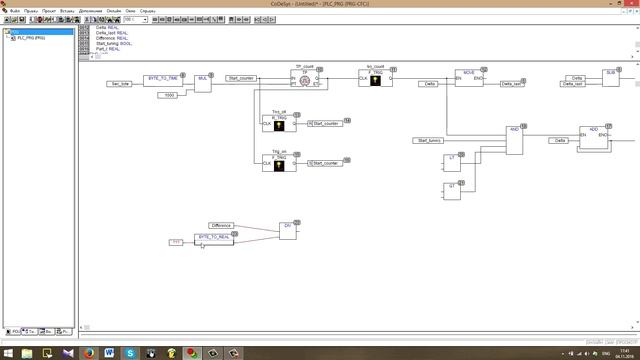Select the LT comparison block
This screenshot has height=360, width=640.
click(x=452, y=163)
